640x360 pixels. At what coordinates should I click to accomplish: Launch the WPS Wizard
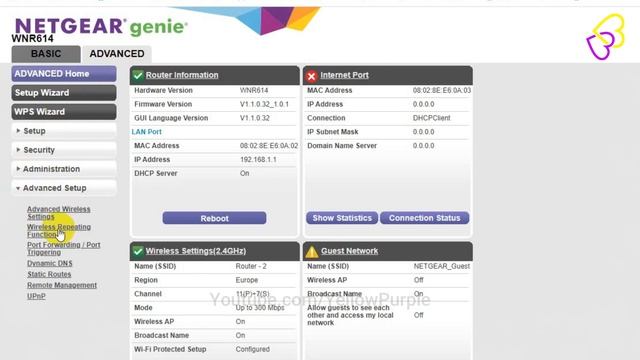(64, 112)
